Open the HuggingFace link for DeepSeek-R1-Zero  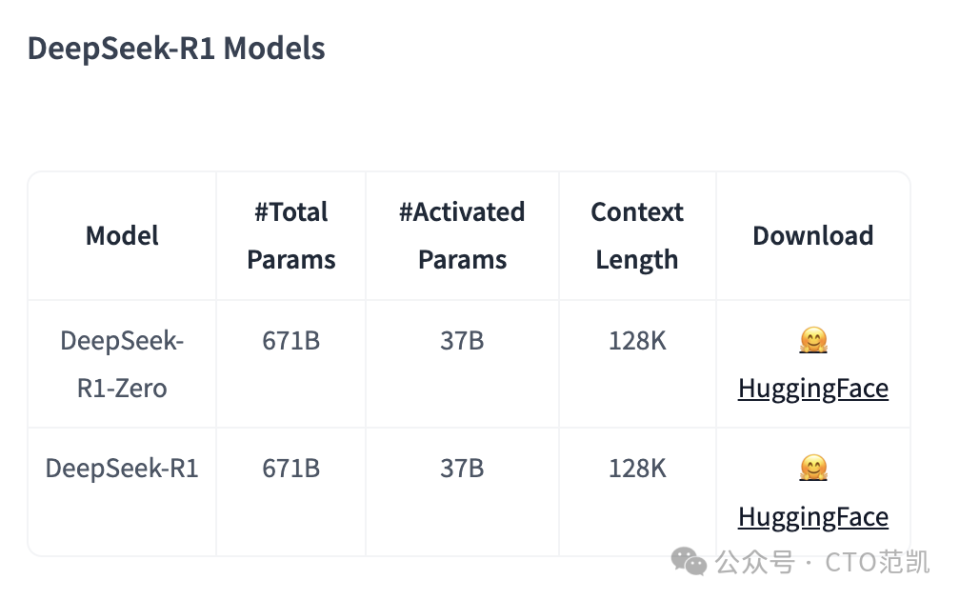[812, 389]
